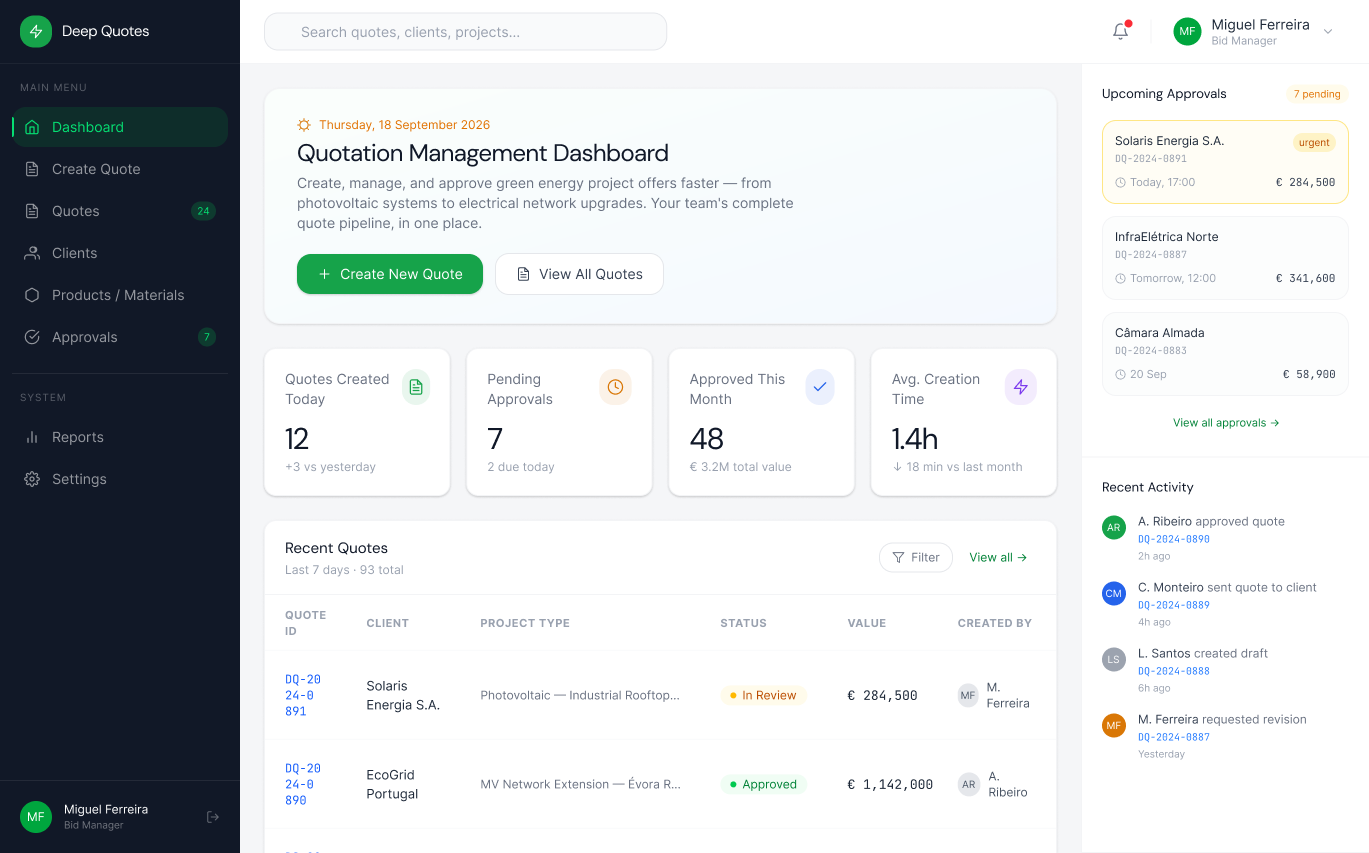The width and height of the screenshot is (1369, 853).
Task: Click the View All Quotes button
Action: click(x=579, y=274)
